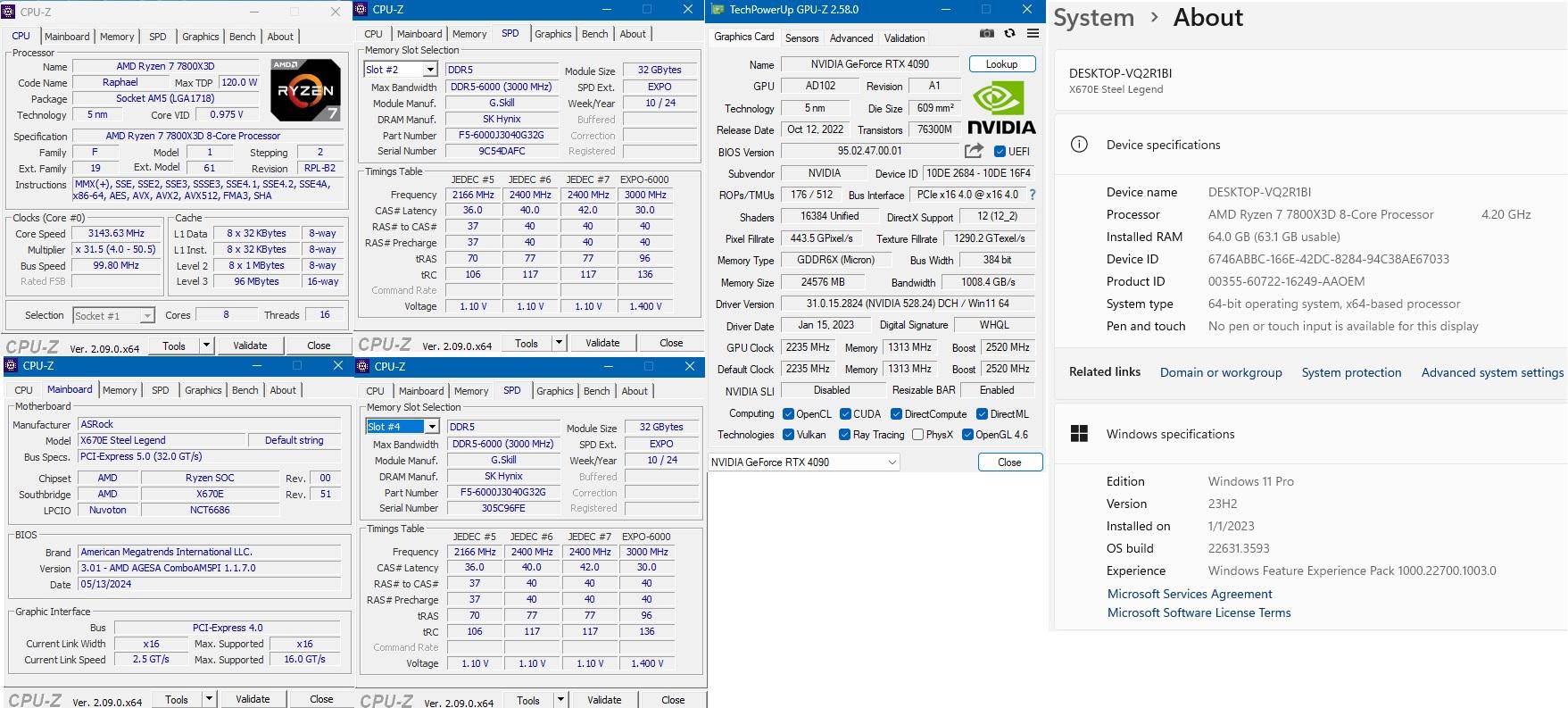The width and height of the screenshot is (1568, 708).
Task: Click the AMD Ryzen 7 logo in CPU-Z
Action: pyautogui.click(x=305, y=90)
